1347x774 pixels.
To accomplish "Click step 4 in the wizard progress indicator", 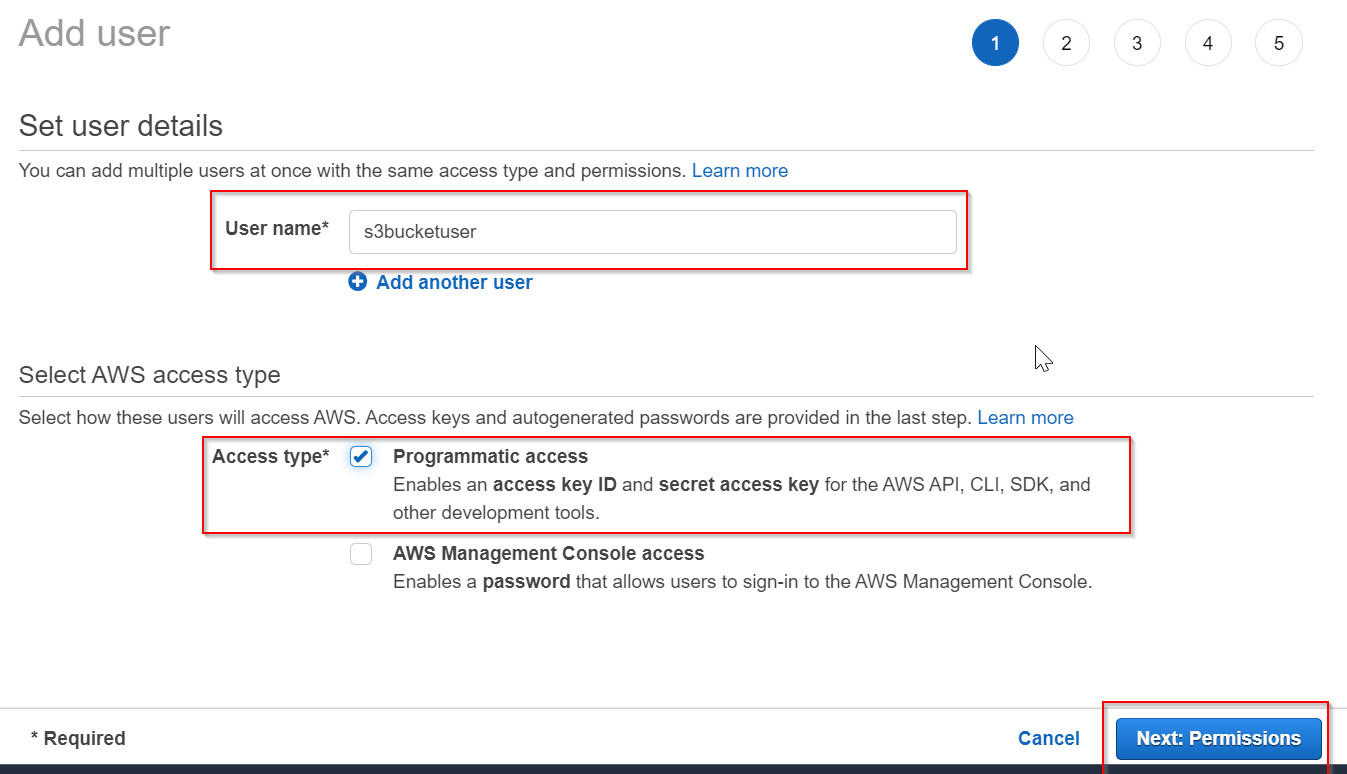I will click(x=1208, y=42).
